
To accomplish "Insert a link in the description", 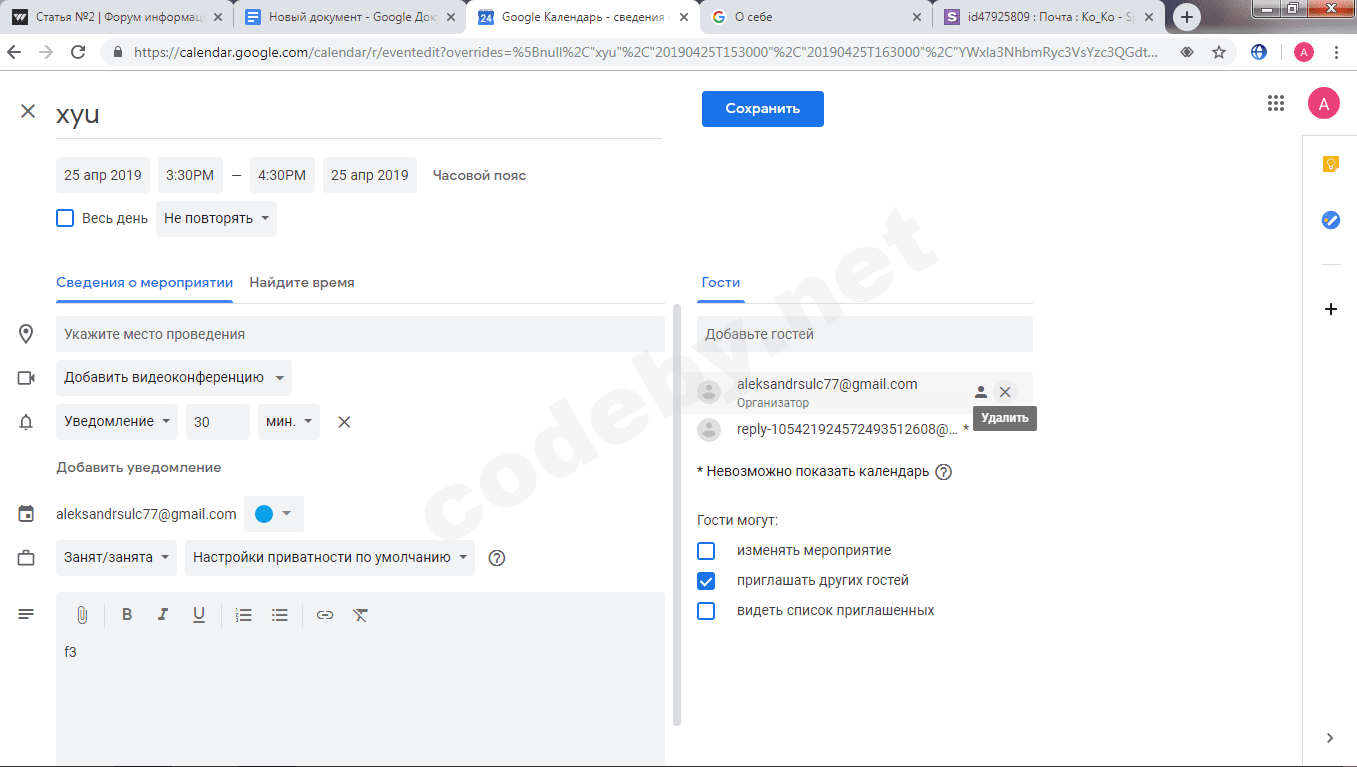I will coord(325,615).
